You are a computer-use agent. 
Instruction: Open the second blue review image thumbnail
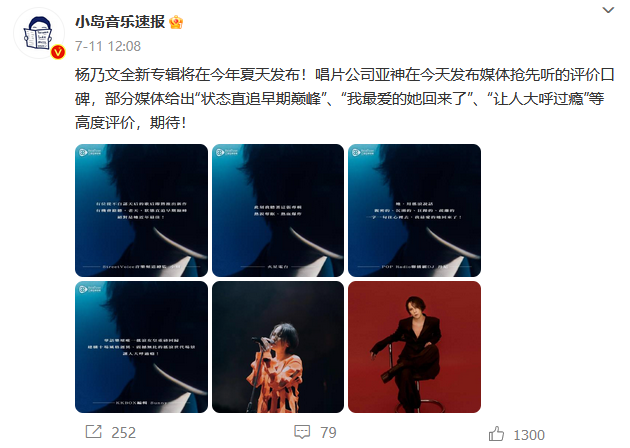point(278,211)
